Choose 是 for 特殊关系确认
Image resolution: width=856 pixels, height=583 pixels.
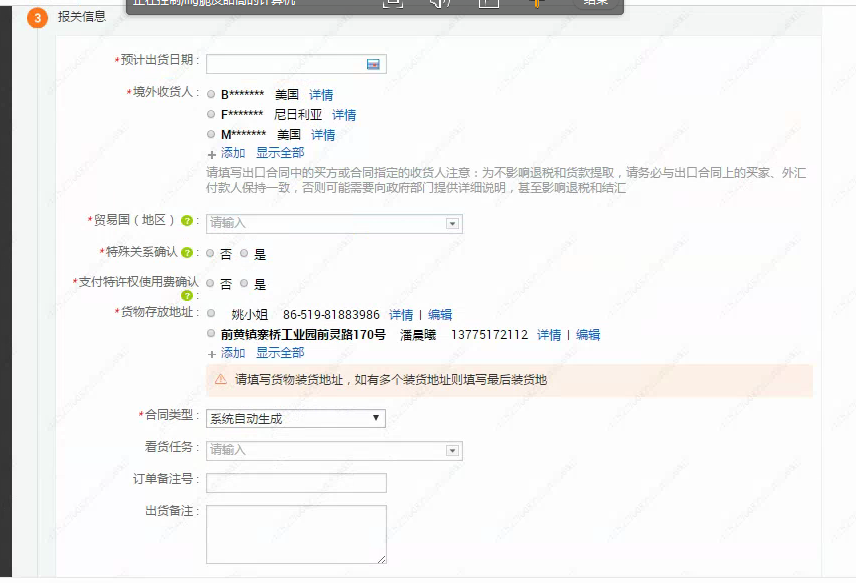point(244,254)
